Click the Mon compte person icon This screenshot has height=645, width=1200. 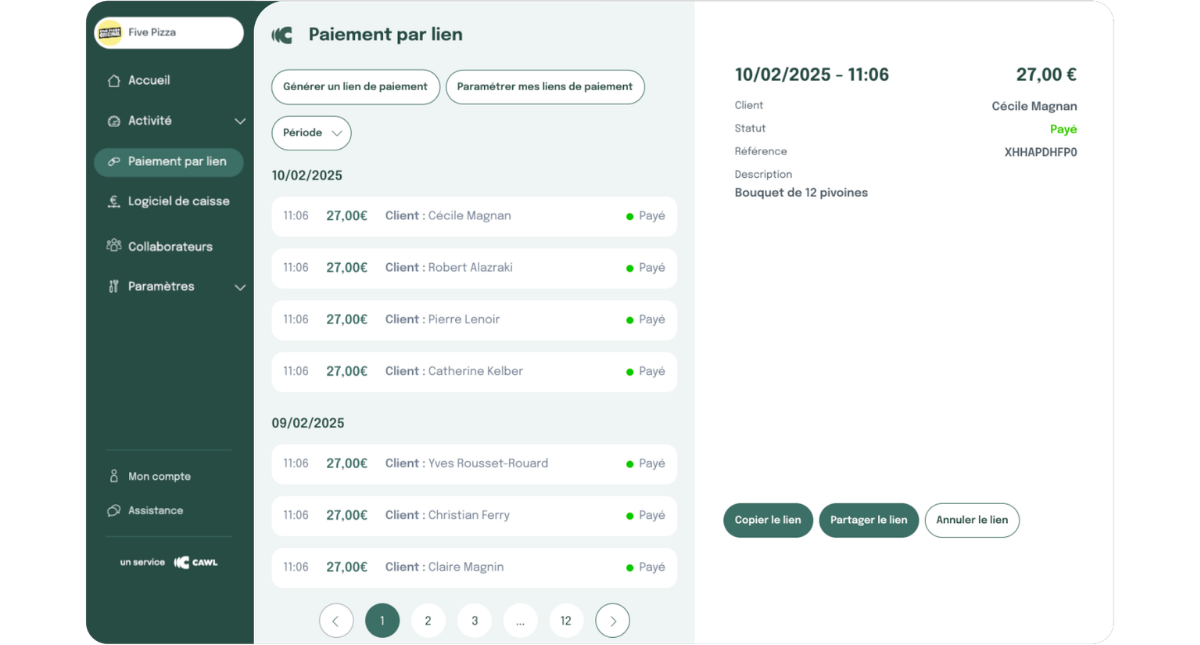[114, 477]
